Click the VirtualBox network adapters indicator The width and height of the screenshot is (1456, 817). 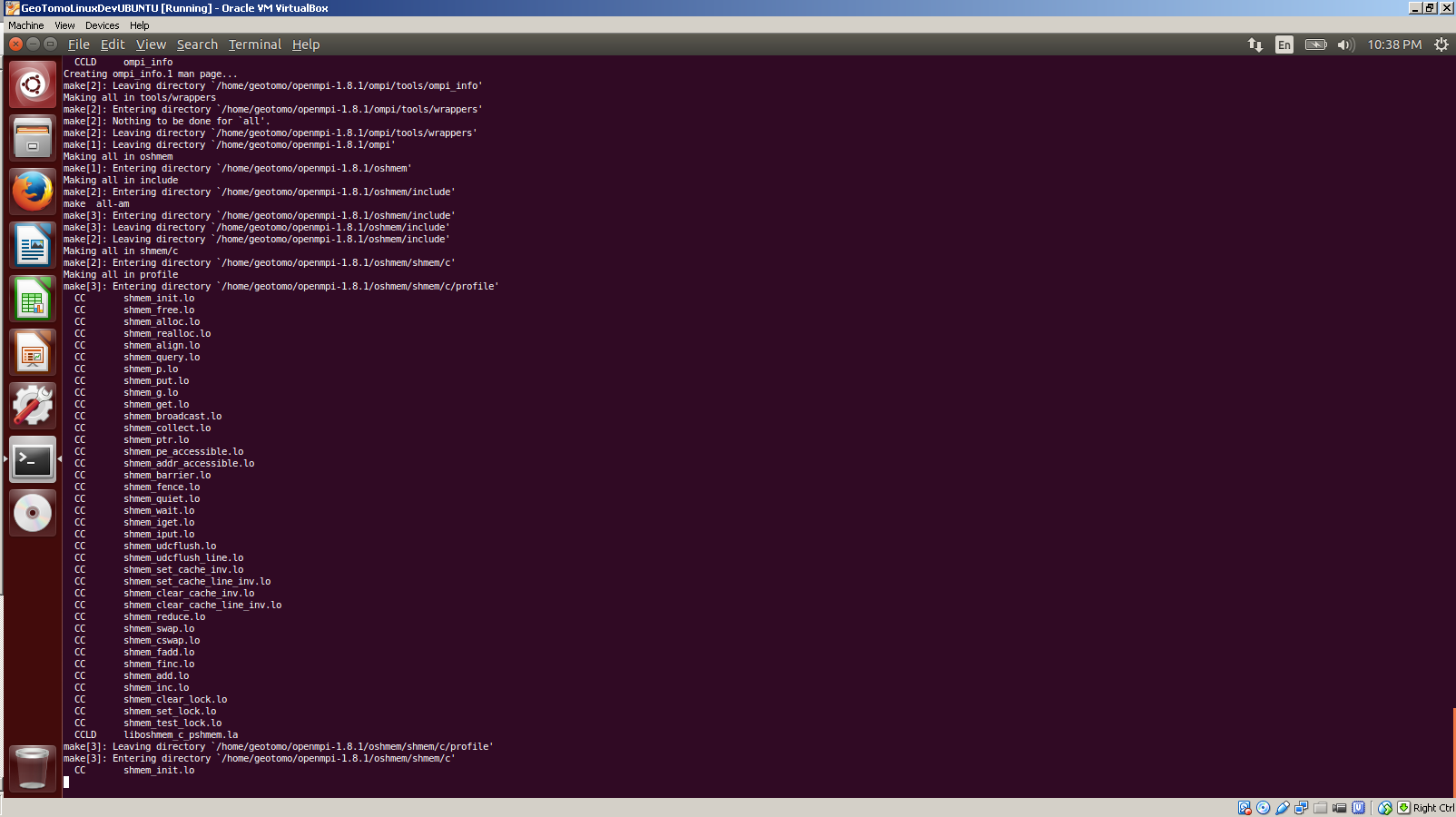point(1302,808)
